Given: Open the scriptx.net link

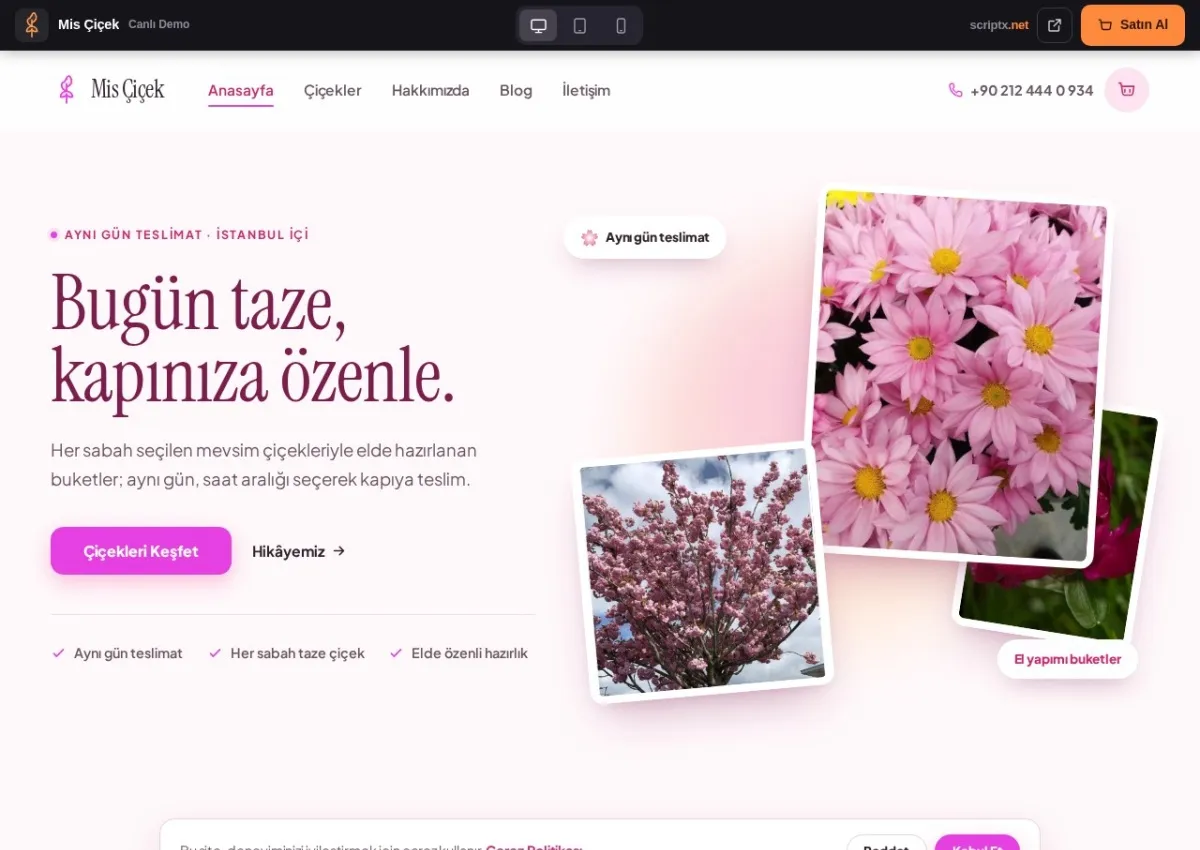Looking at the screenshot, I should [999, 25].
